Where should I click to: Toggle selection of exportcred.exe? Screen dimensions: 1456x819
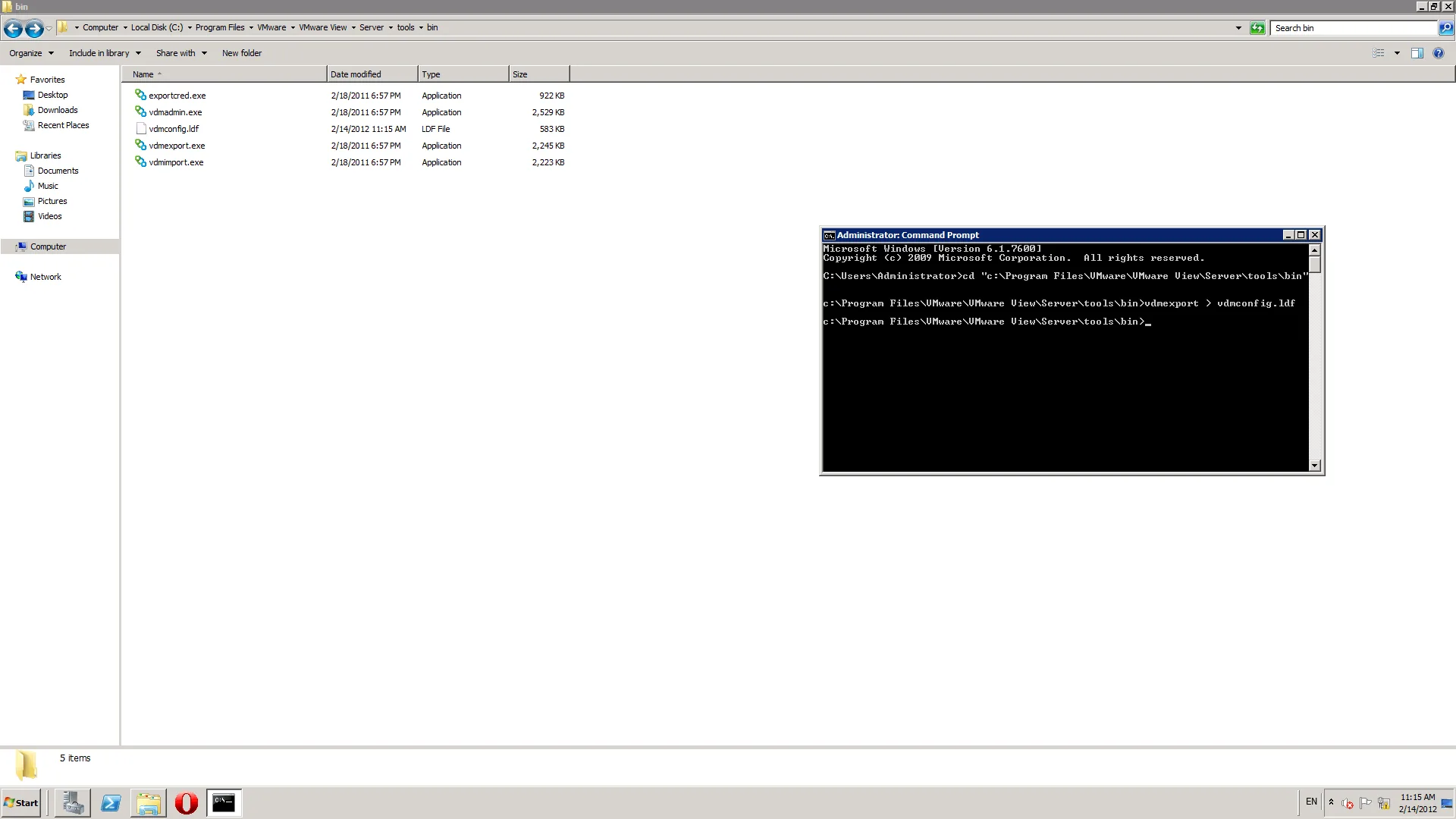pos(177,95)
